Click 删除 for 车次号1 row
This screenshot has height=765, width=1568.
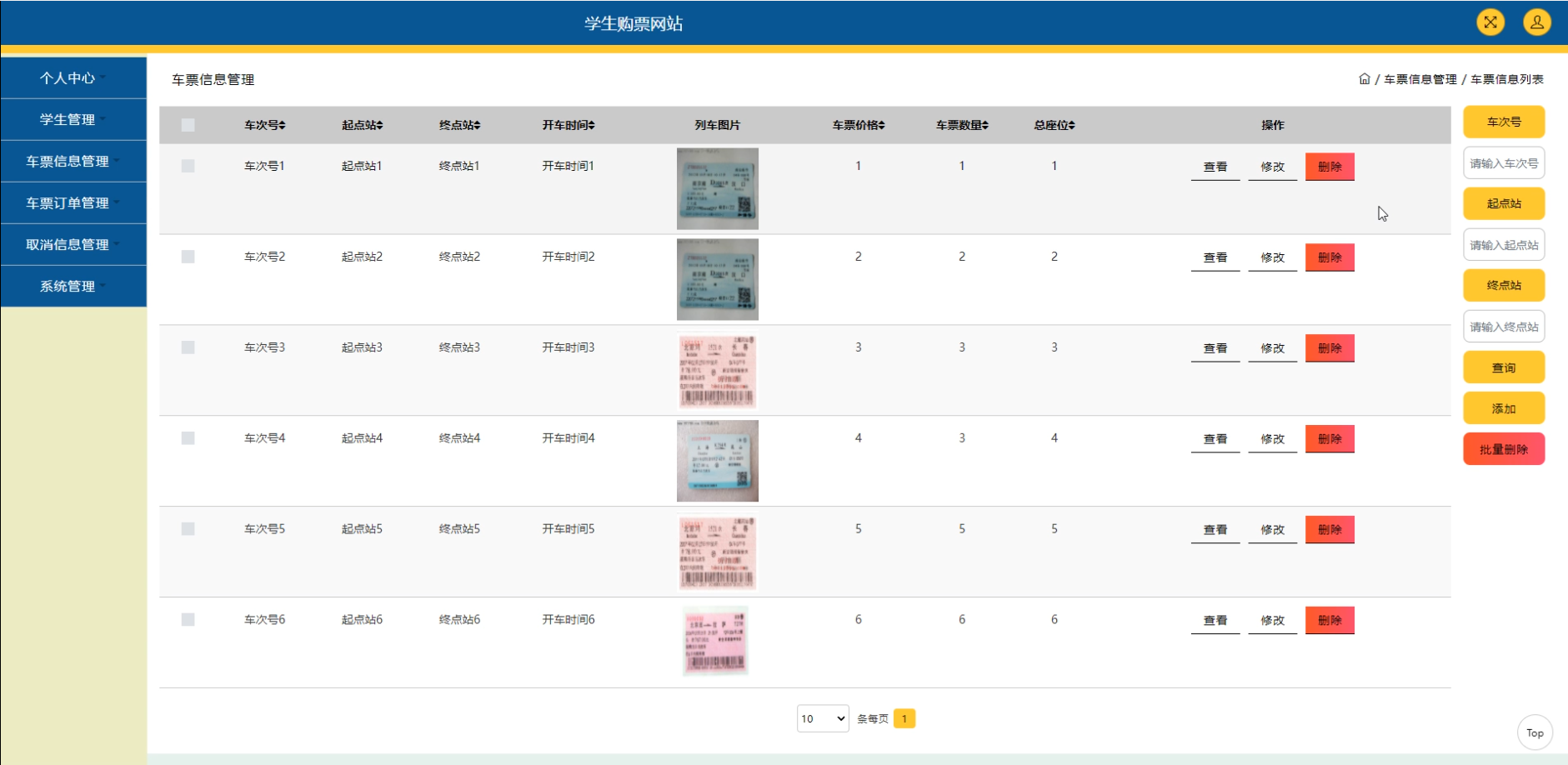(x=1330, y=167)
